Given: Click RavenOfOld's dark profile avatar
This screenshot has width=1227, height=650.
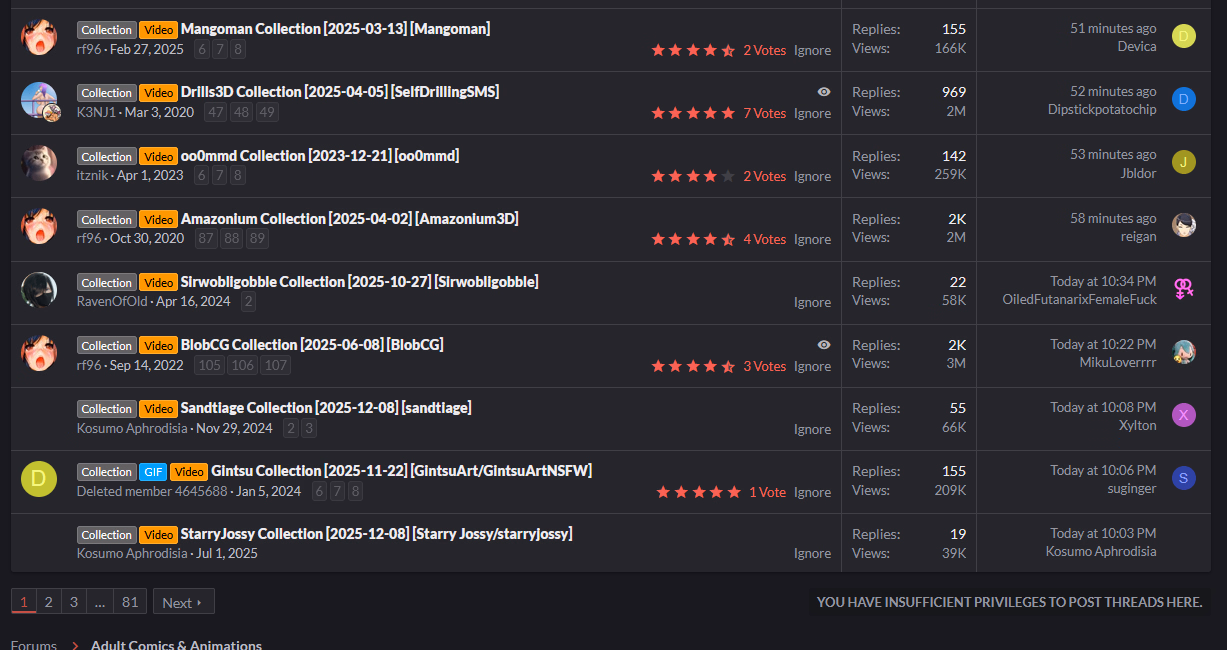Looking at the screenshot, I should tap(39, 290).
